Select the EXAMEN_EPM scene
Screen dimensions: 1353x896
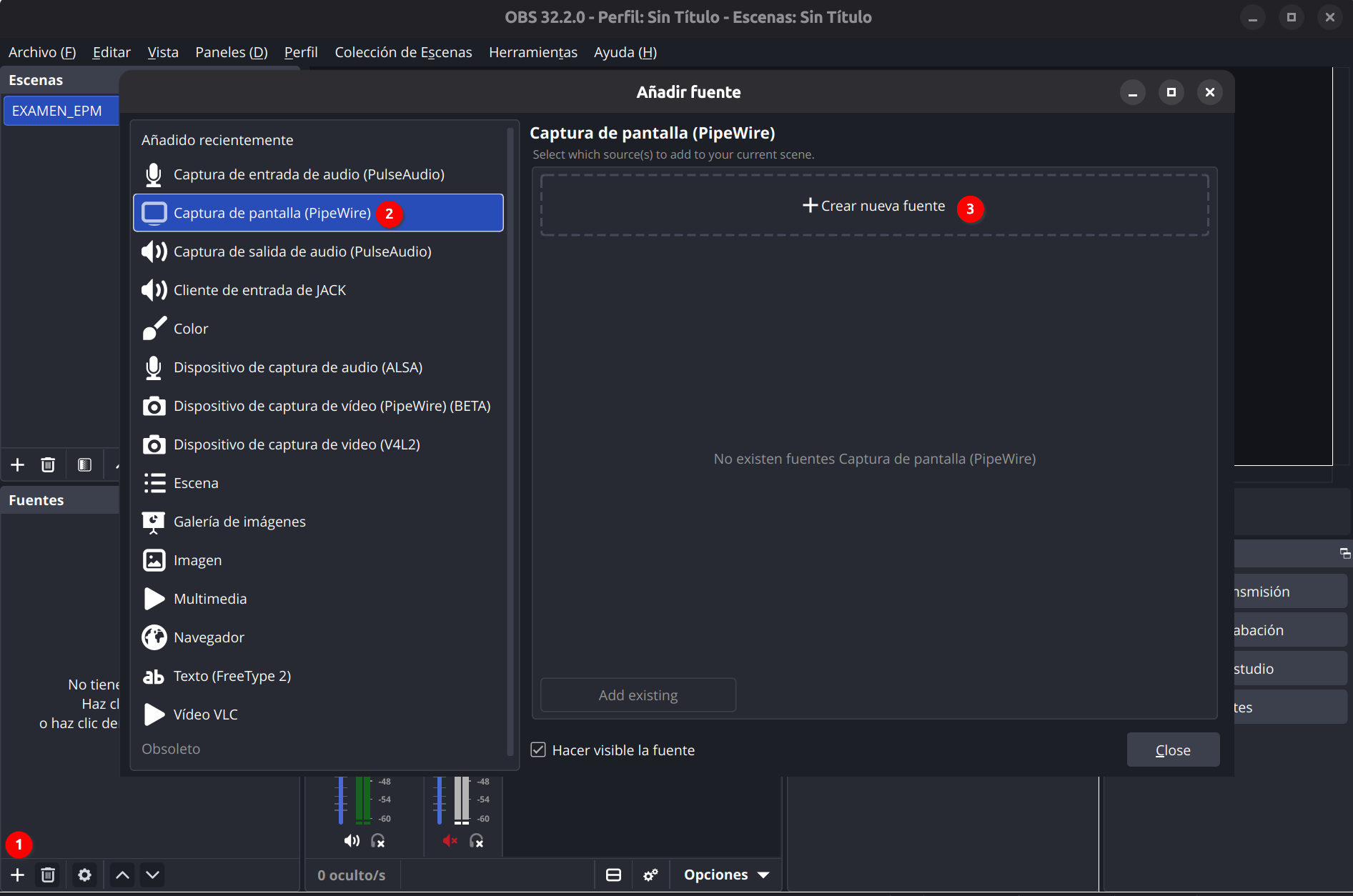61,111
